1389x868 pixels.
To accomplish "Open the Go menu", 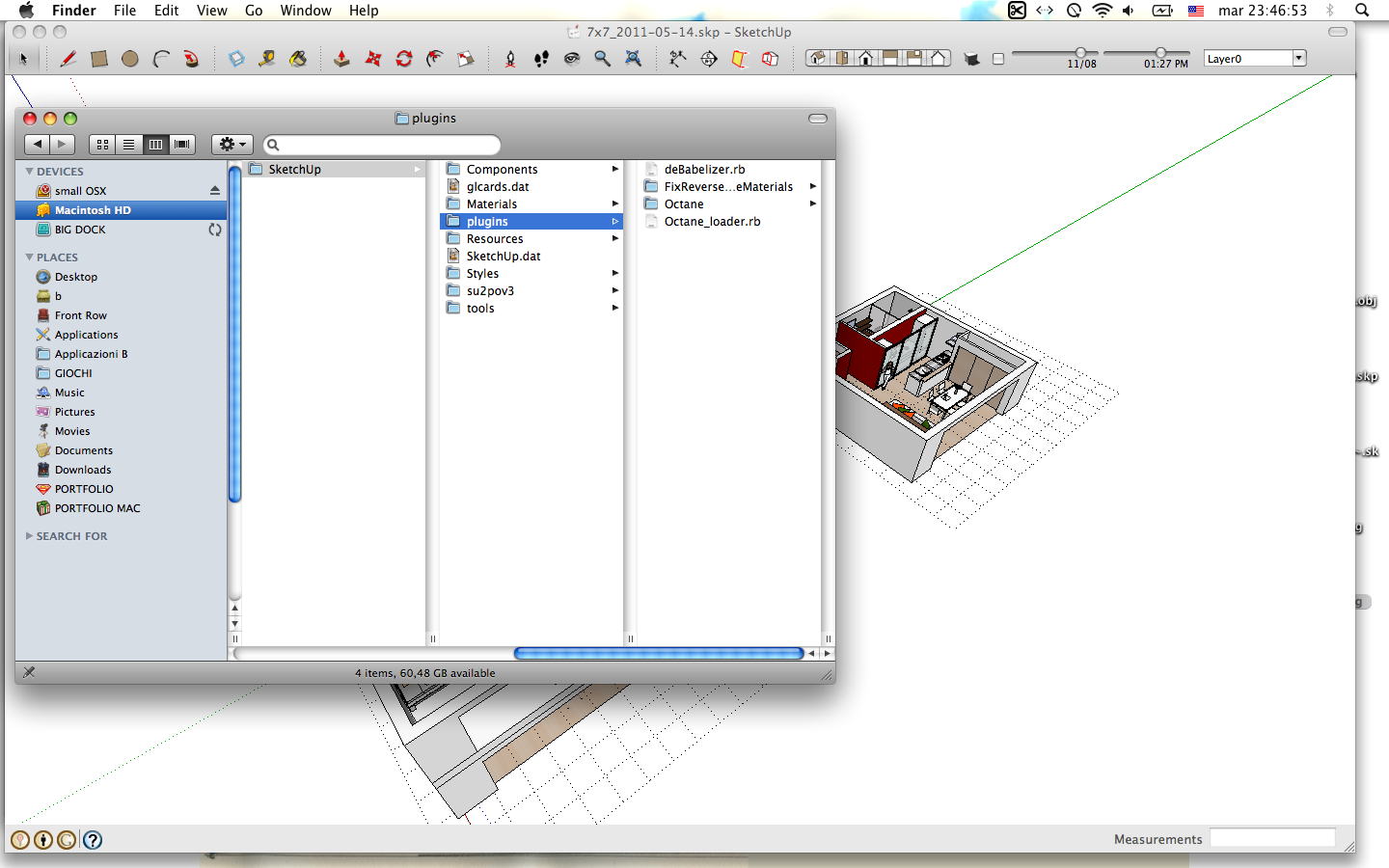I will point(254,11).
